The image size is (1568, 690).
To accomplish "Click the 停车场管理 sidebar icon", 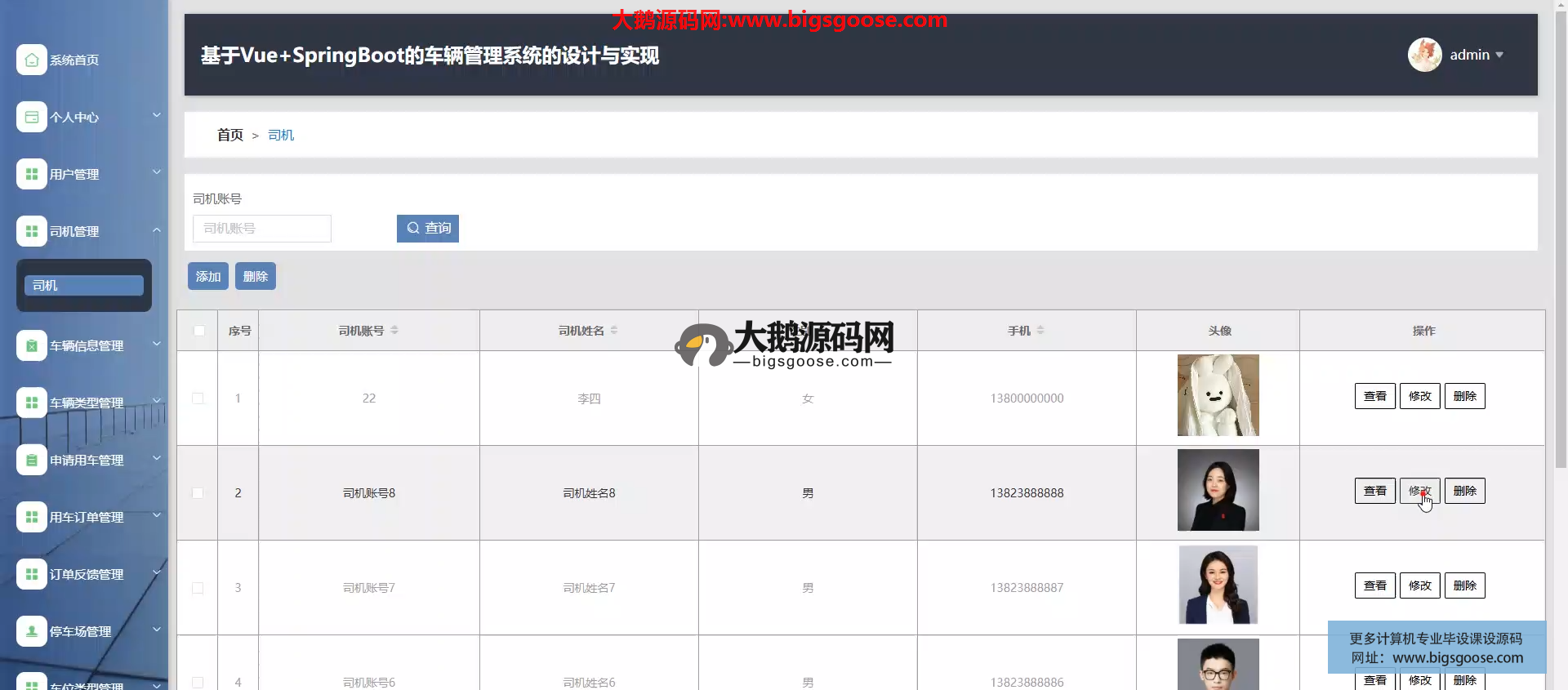I will tap(31, 631).
